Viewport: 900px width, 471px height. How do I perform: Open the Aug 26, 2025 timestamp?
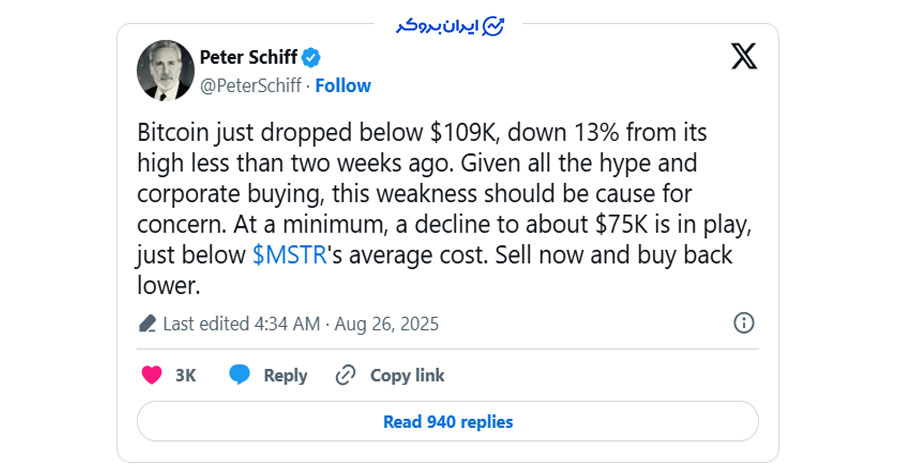pos(385,324)
